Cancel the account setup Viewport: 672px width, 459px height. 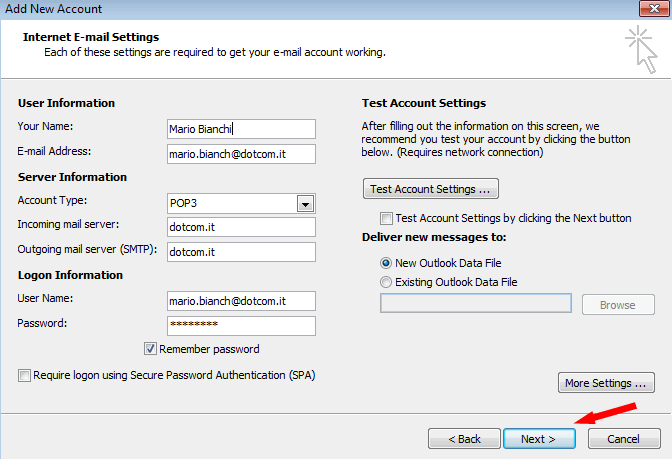[x=624, y=439]
